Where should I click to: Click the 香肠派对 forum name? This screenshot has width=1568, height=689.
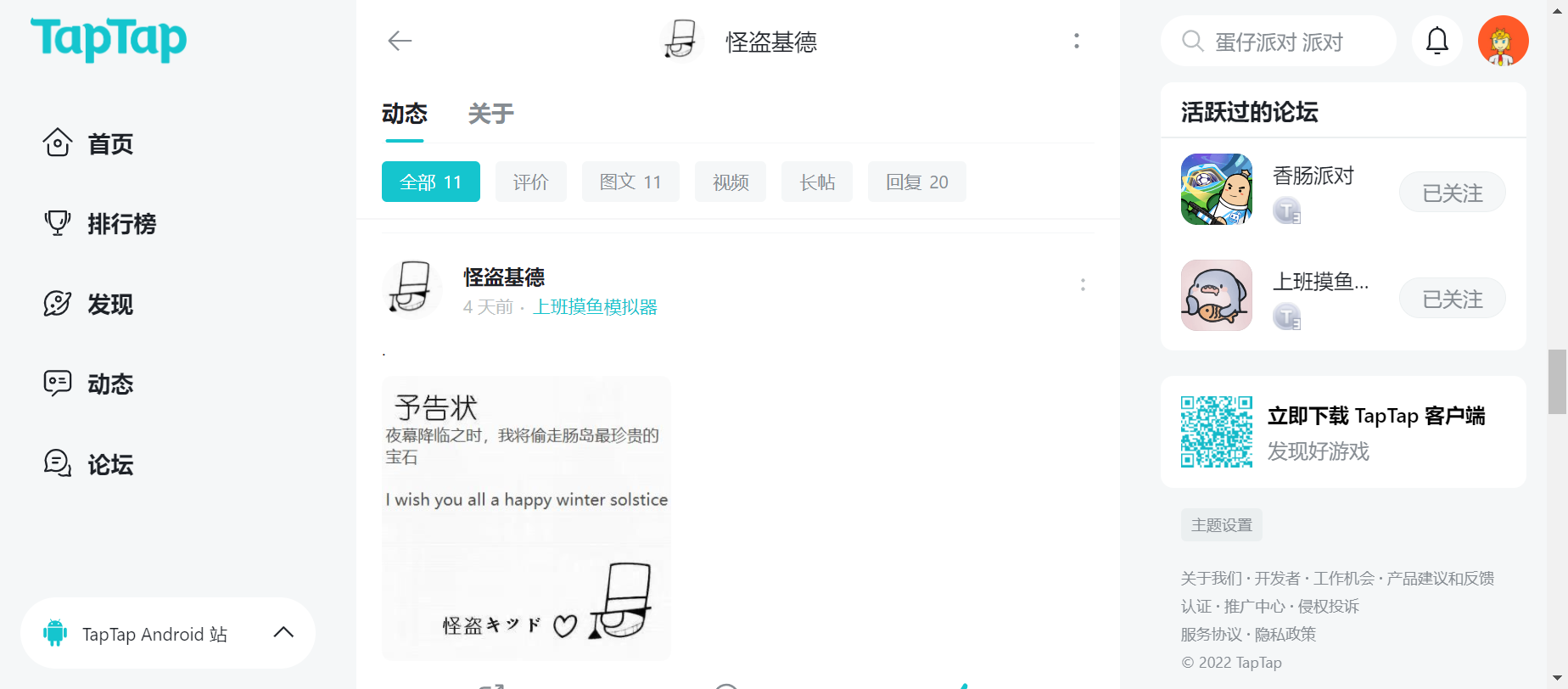click(1313, 176)
